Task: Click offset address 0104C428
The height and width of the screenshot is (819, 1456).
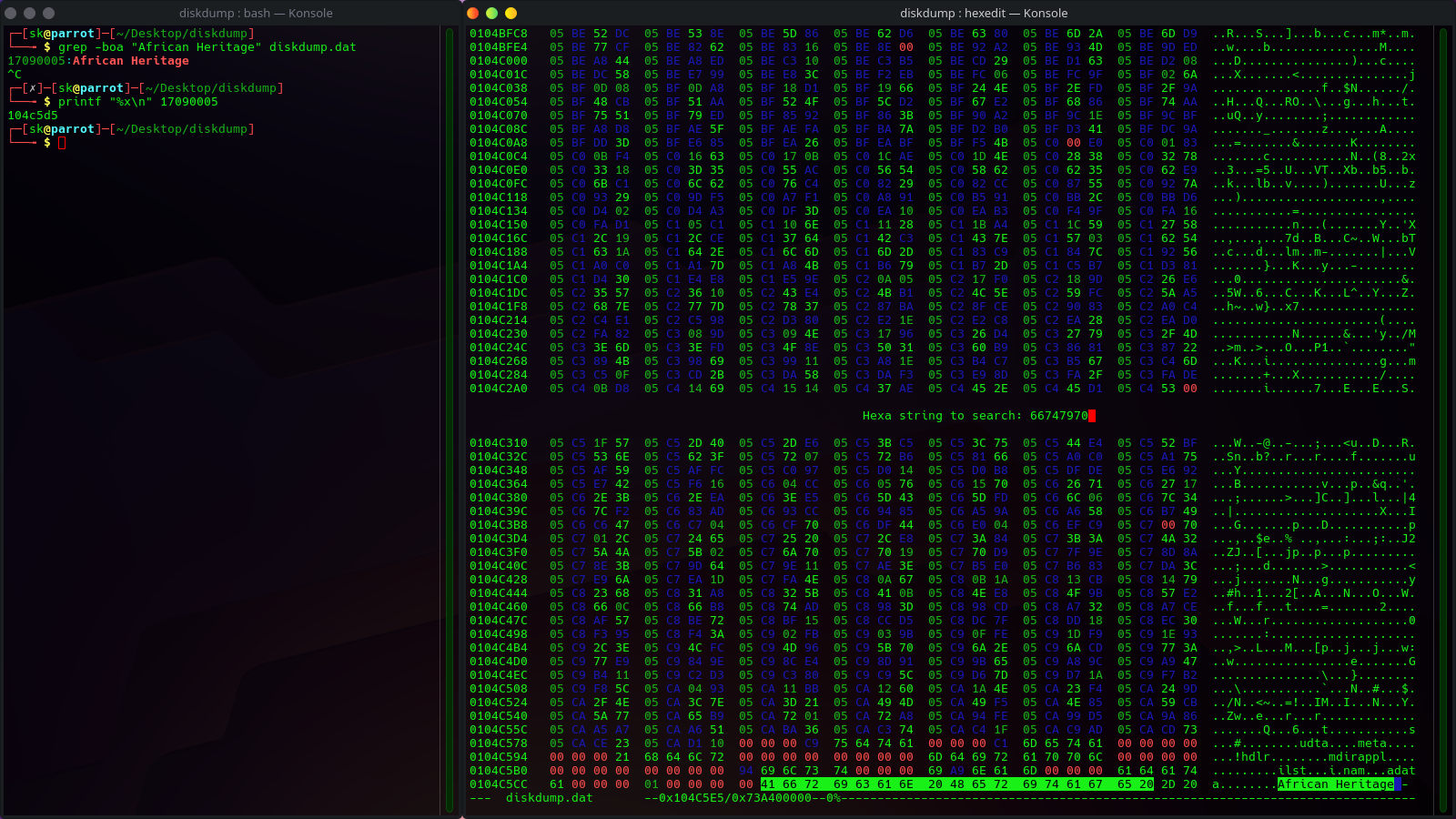Action: [x=499, y=580]
